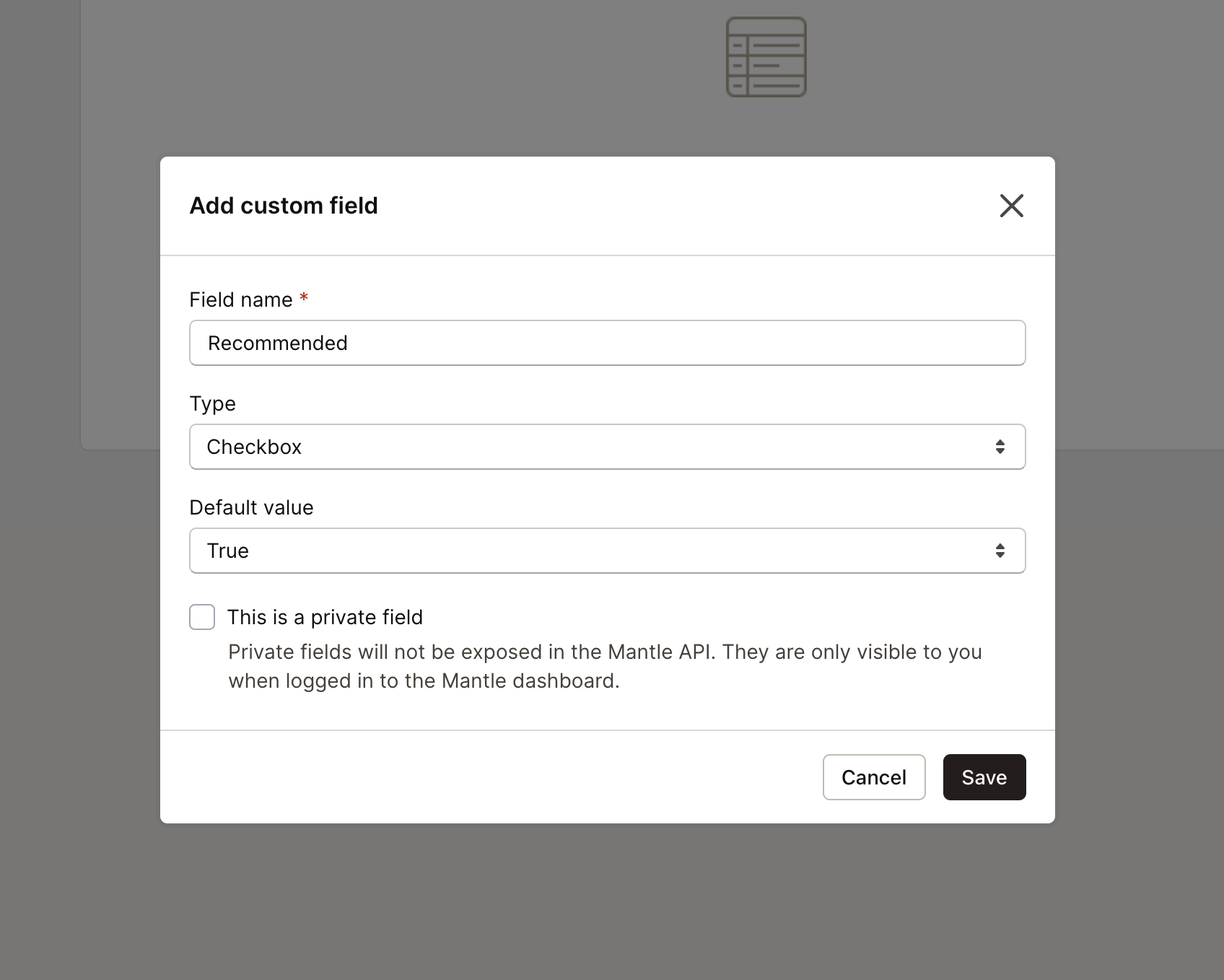Open the Type dropdown showing Checkbox
Viewport: 1224px width, 980px height.
point(606,446)
